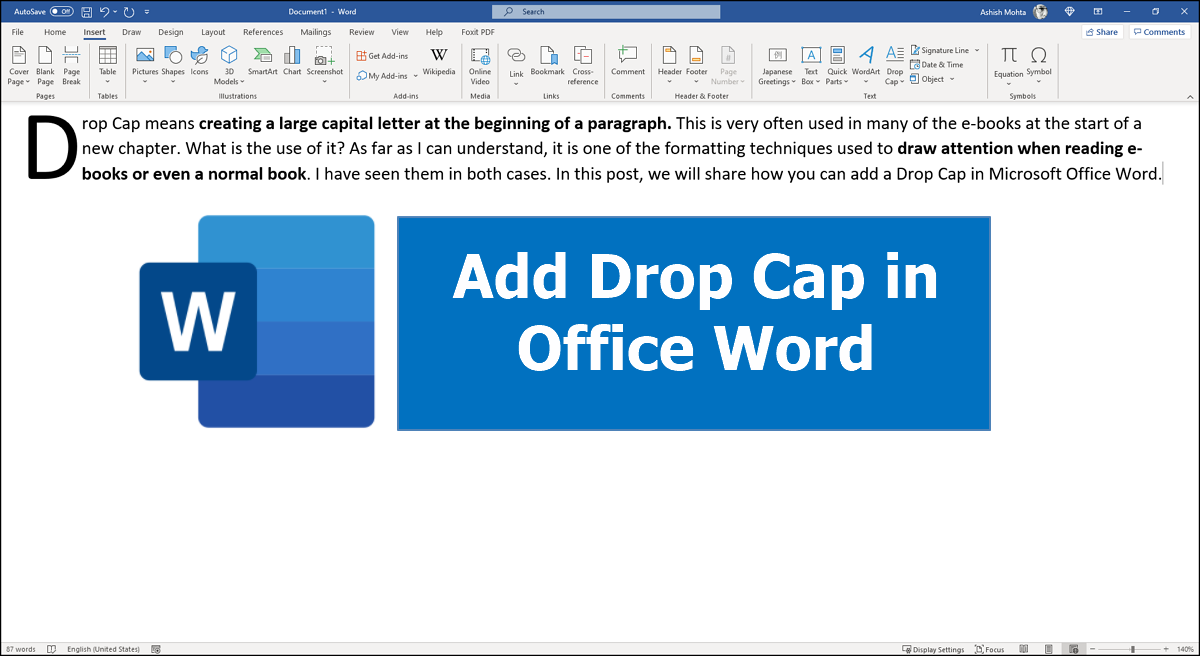
Task: Insert Icons from the ribbon
Action: click(200, 60)
